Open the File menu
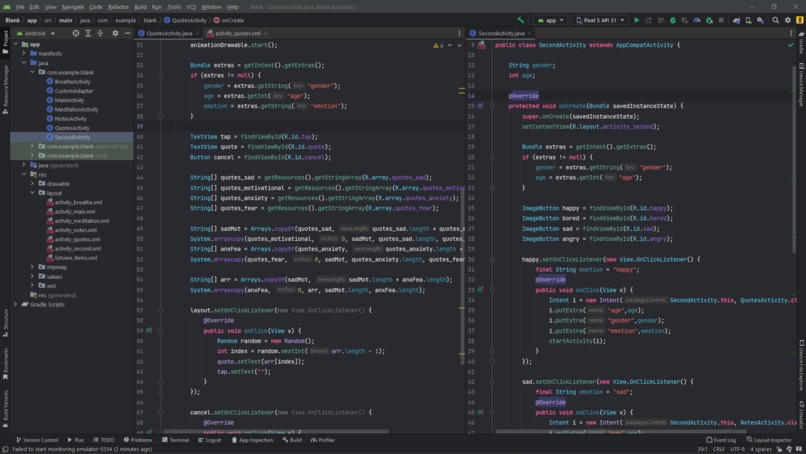Viewport: 806px width, 454px height. [20, 7]
